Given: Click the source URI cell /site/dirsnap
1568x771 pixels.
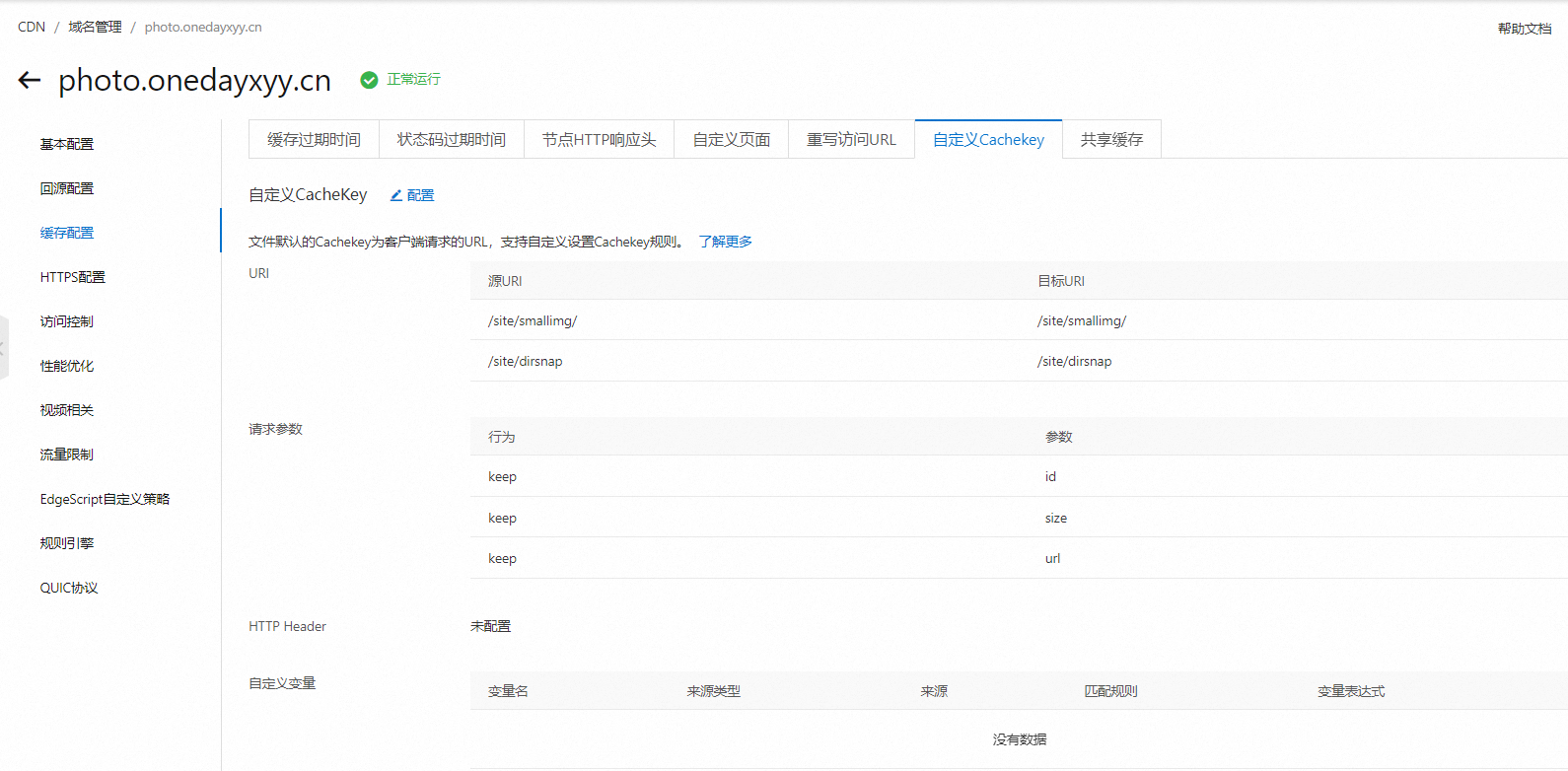Looking at the screenshot, I should pyautogui.click(x=526, y=361).
